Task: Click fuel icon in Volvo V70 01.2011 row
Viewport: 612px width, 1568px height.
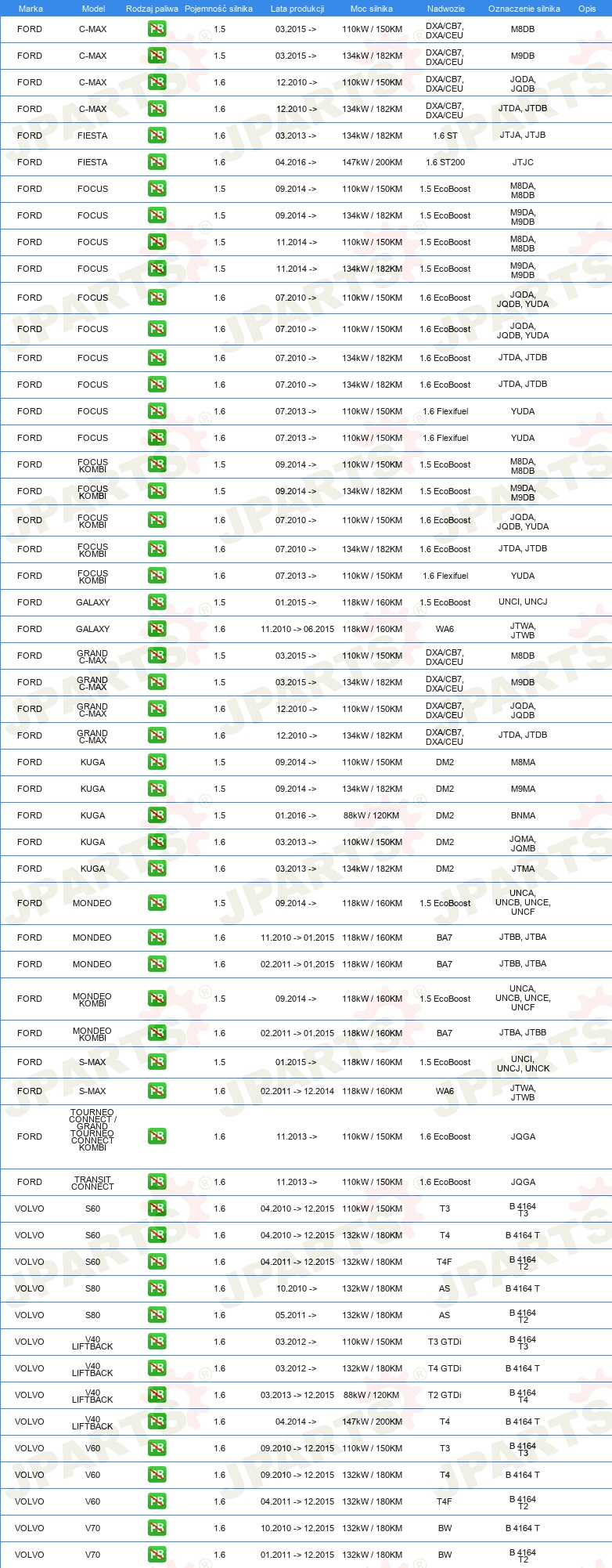Action: 157,1555
